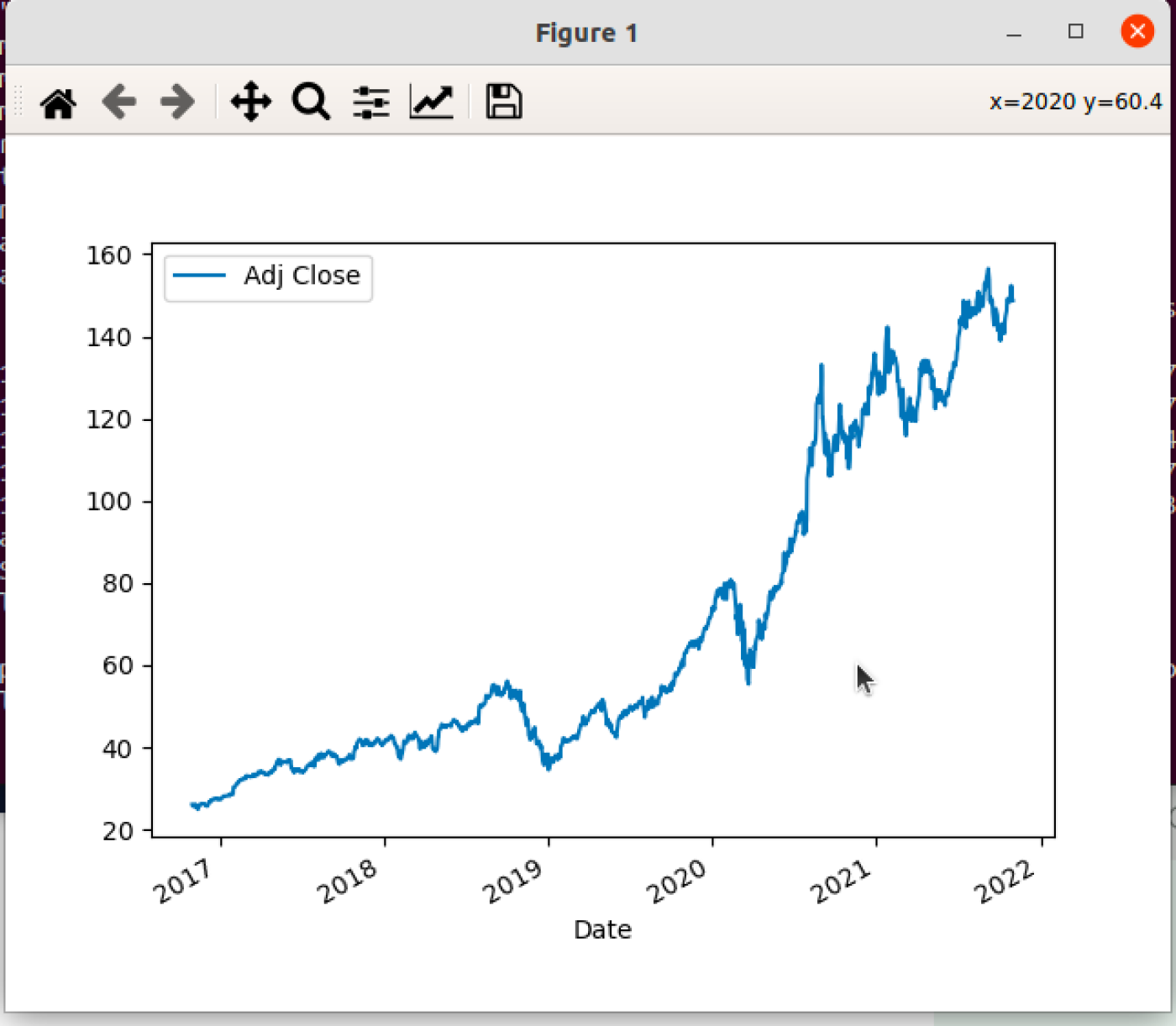Click the 80 y-axis tick label
The height and width of the screenshot is (1026, 1176).
pos(118,583)
